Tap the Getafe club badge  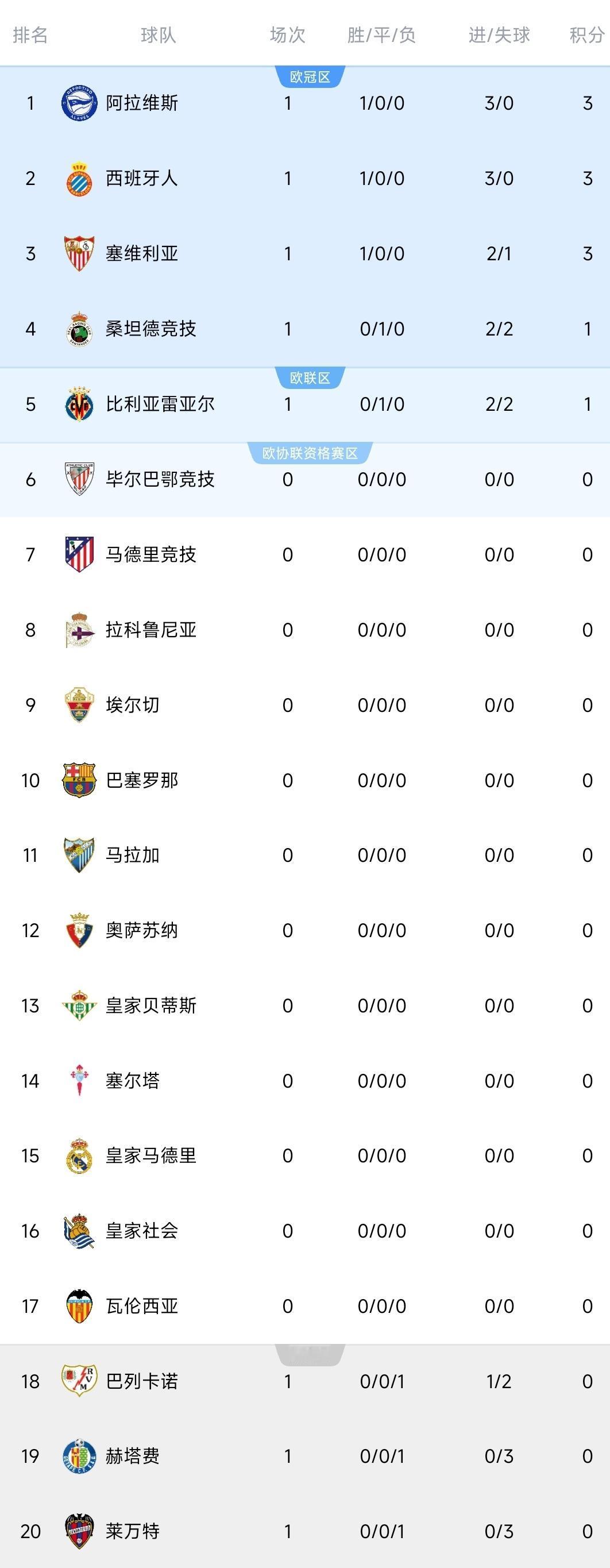tap(79, 1456)
